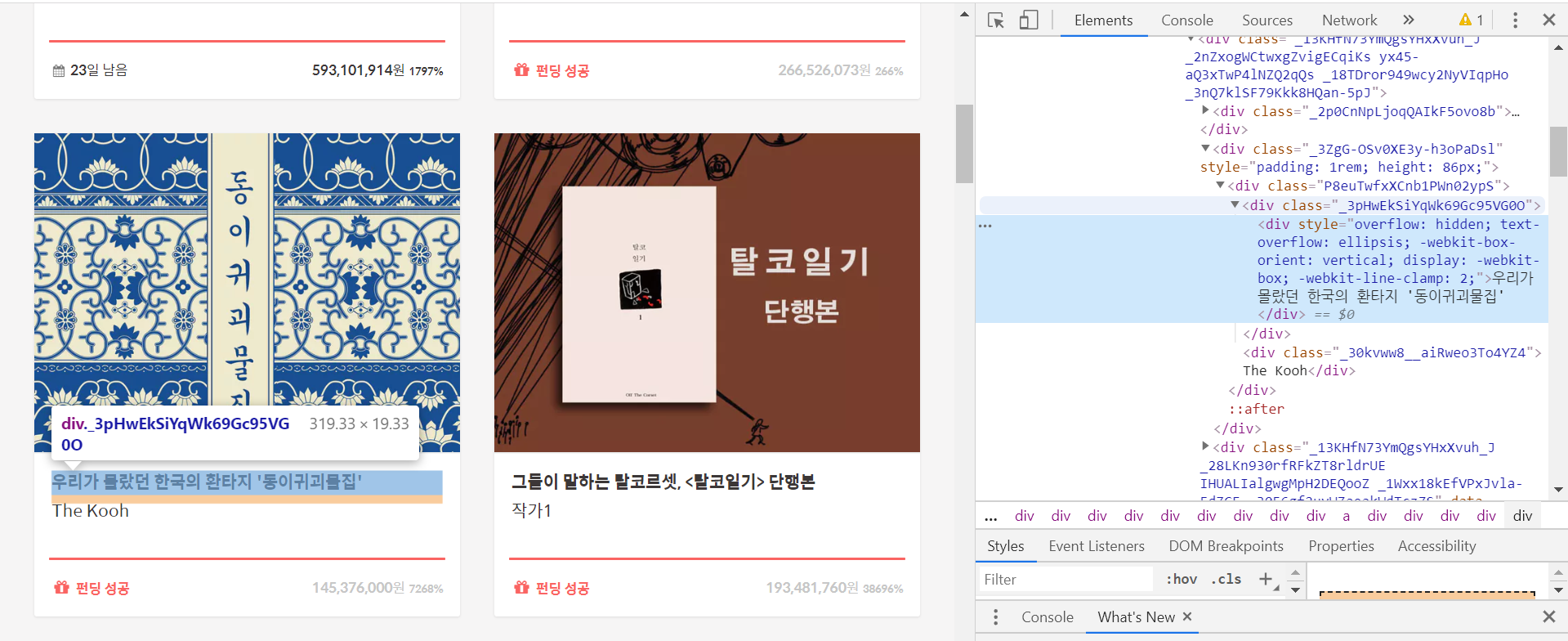Image resolution: width=1568 pixels, height=641 pixels.
Task: Open the 탈코일기 단행본 project thumbnail
Action: point(707,293)
